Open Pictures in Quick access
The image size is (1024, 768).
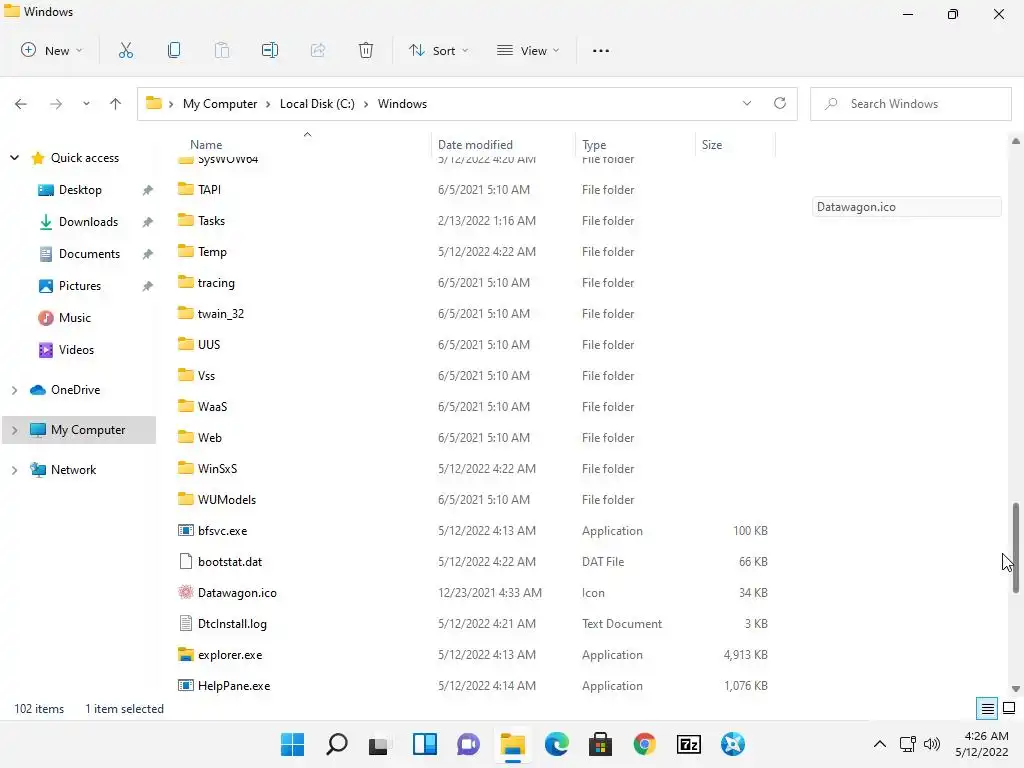(x=80, y=286)
